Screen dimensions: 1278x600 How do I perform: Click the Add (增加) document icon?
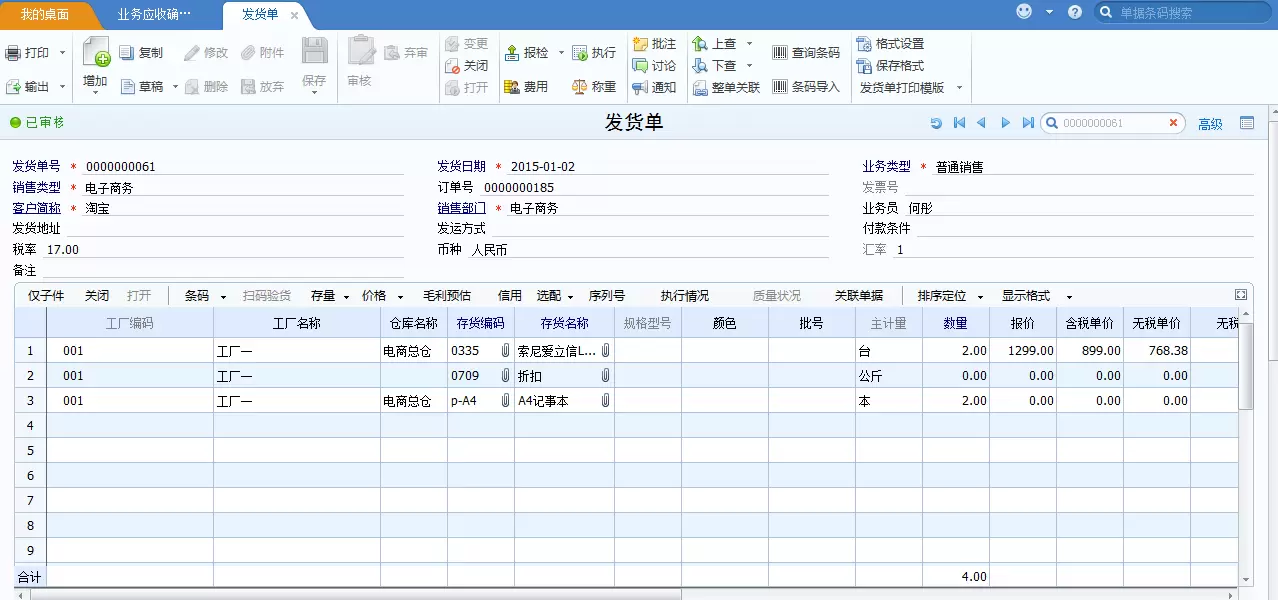pyautogui.click(x=96, y=52)
